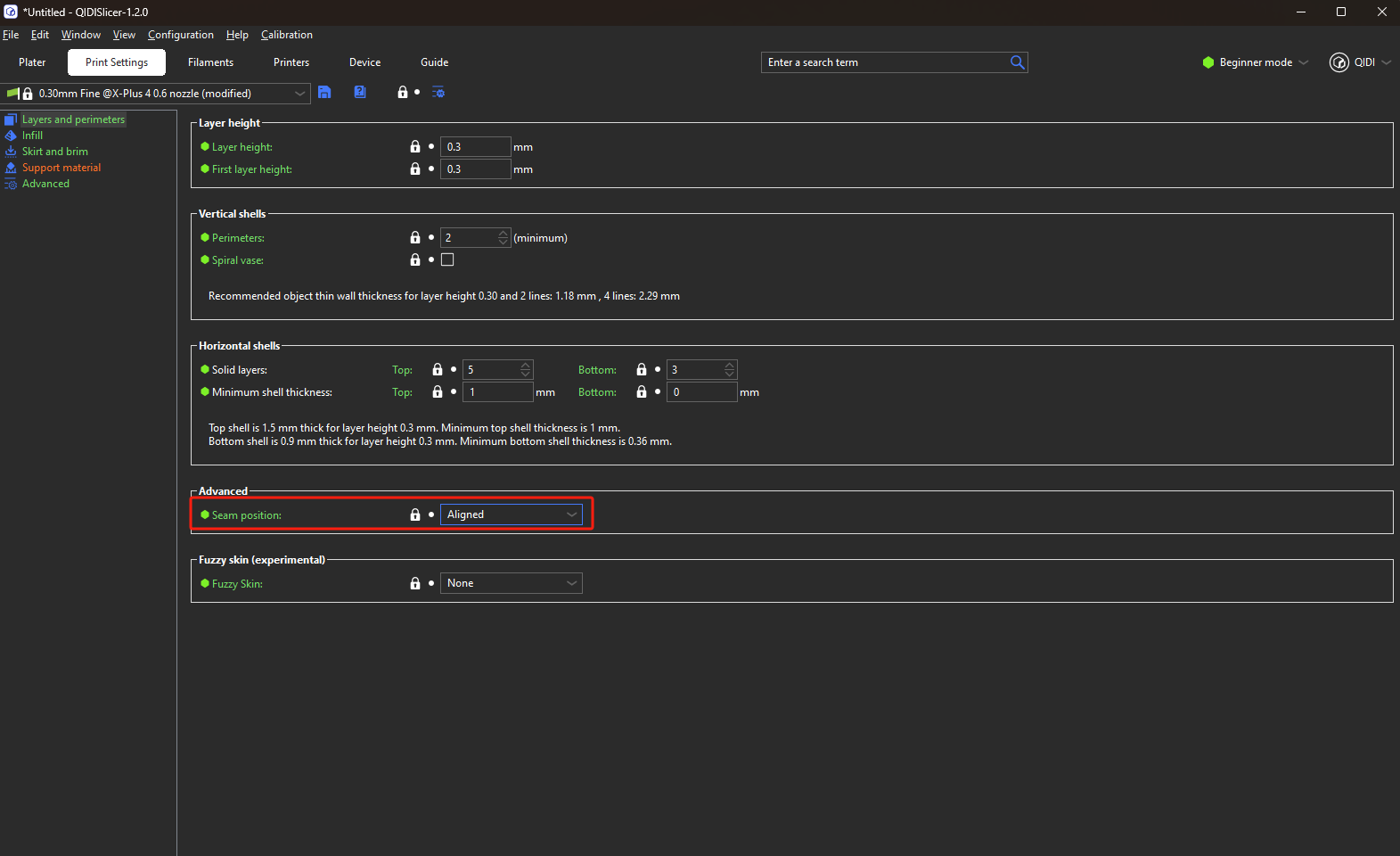This screenshot has width=1400, height=856.
Task: Increase the Top solid layers value
Action: [x=526, y=366]
